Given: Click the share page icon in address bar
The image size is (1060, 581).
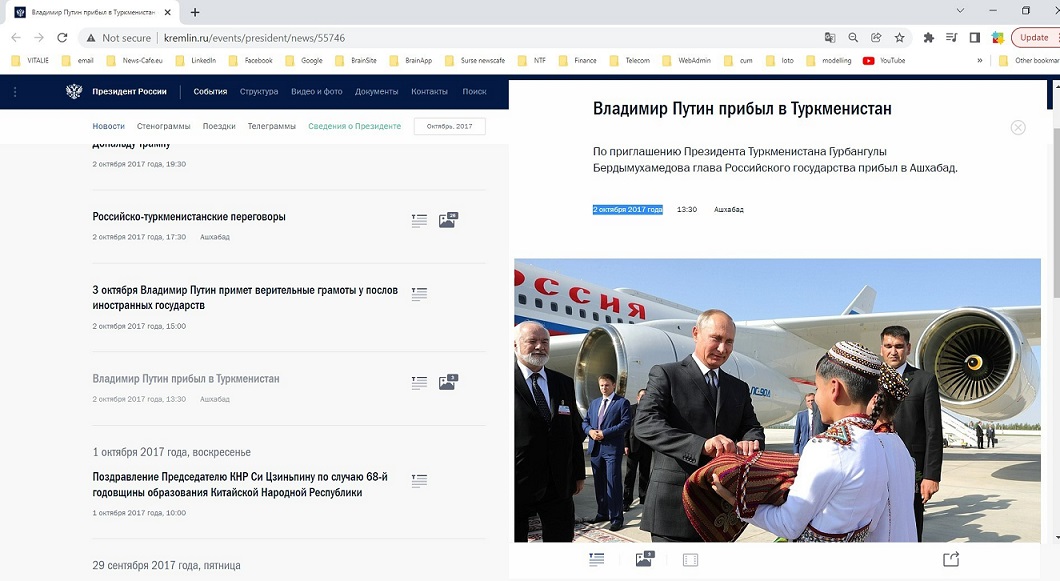Looking at the screenshot, I should 876,38.
